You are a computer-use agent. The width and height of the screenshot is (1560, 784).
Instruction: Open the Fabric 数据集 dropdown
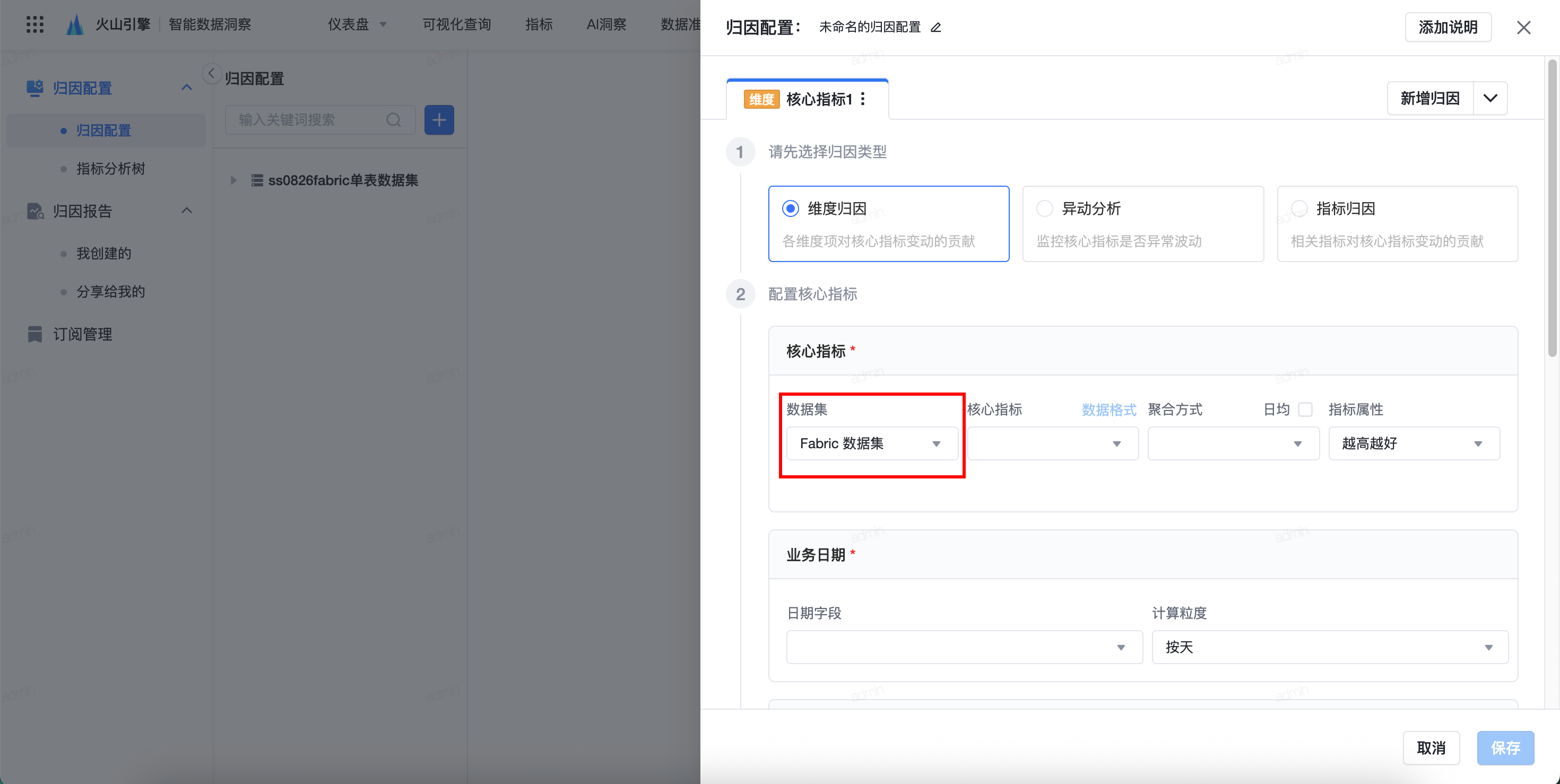tap(871, 444)
